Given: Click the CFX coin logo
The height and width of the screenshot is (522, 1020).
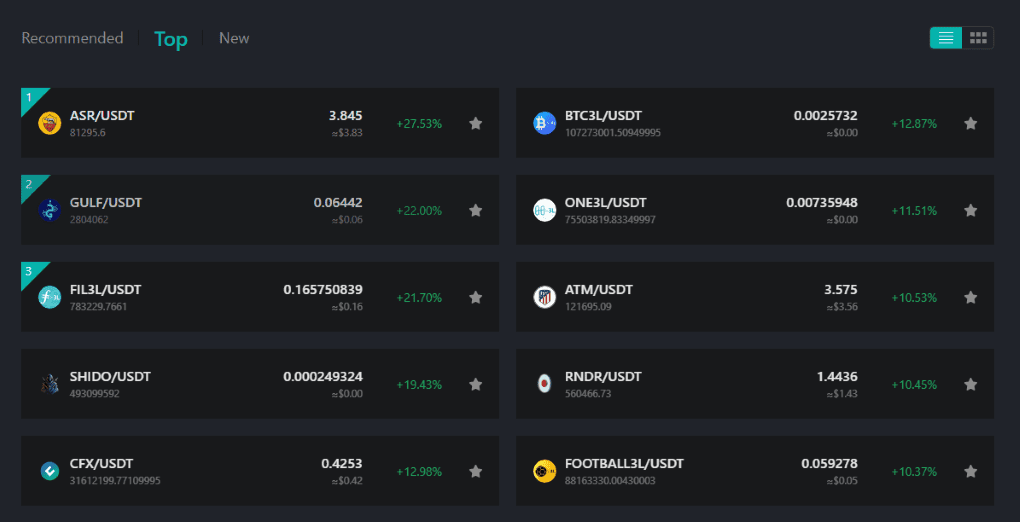Looking at the screenshot, I should point(49,471).
